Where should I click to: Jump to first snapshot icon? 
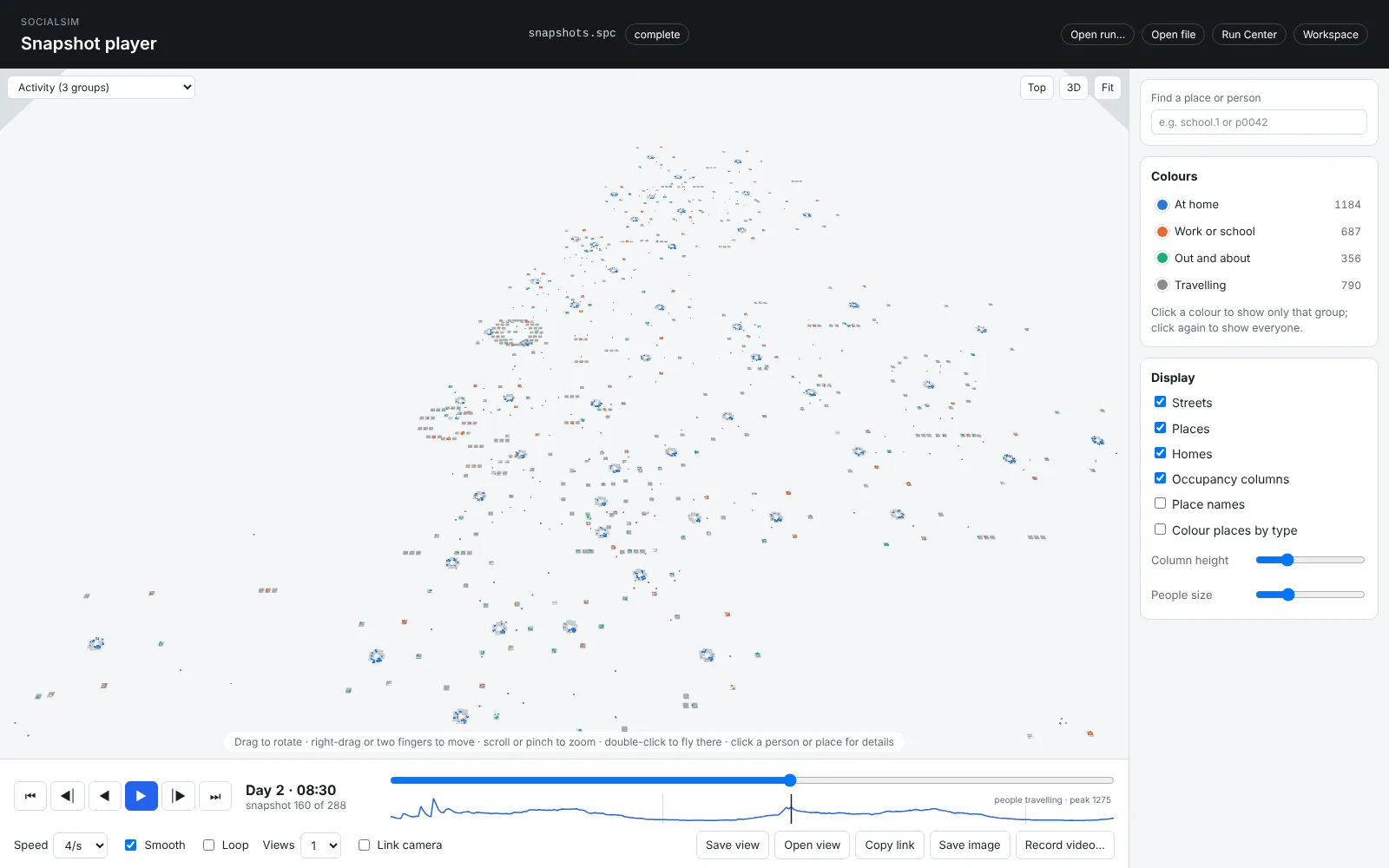[30, 796]
